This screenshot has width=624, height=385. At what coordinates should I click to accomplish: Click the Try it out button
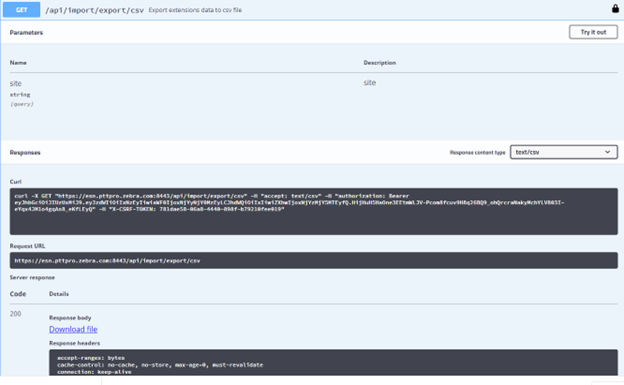pos(593,32)
